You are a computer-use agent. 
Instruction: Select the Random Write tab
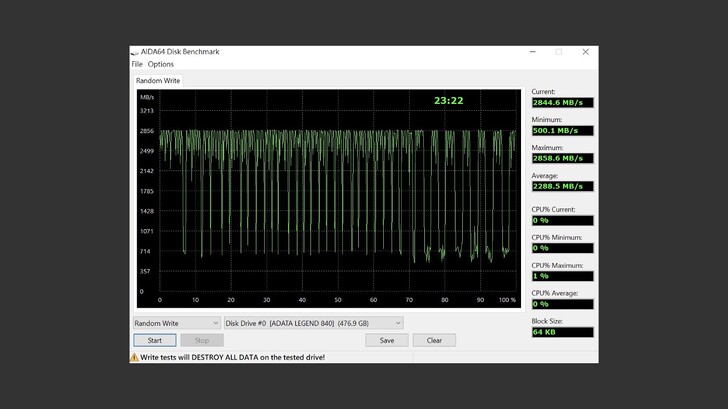[157, 81]
